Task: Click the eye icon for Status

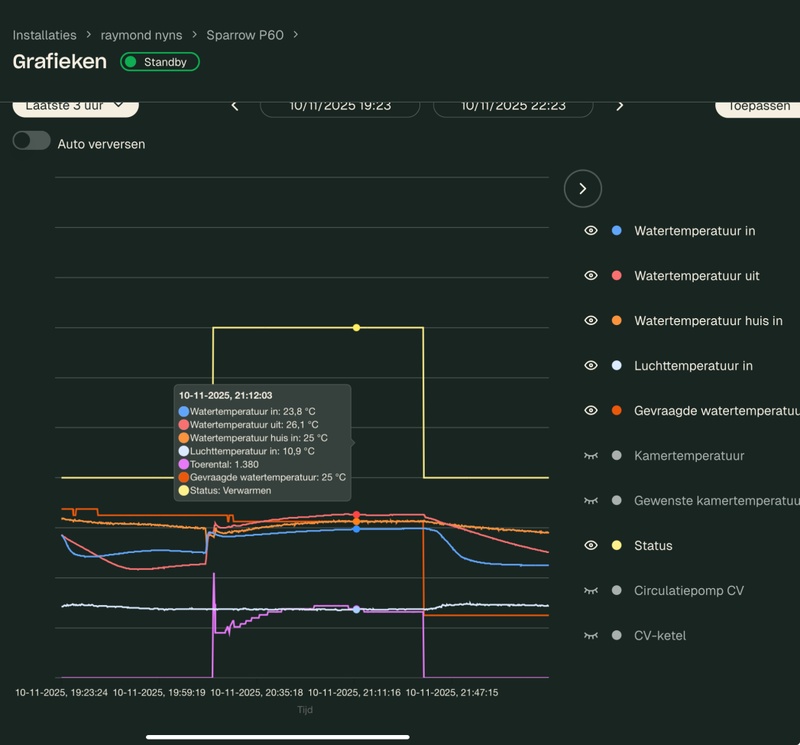Action: 591,546
